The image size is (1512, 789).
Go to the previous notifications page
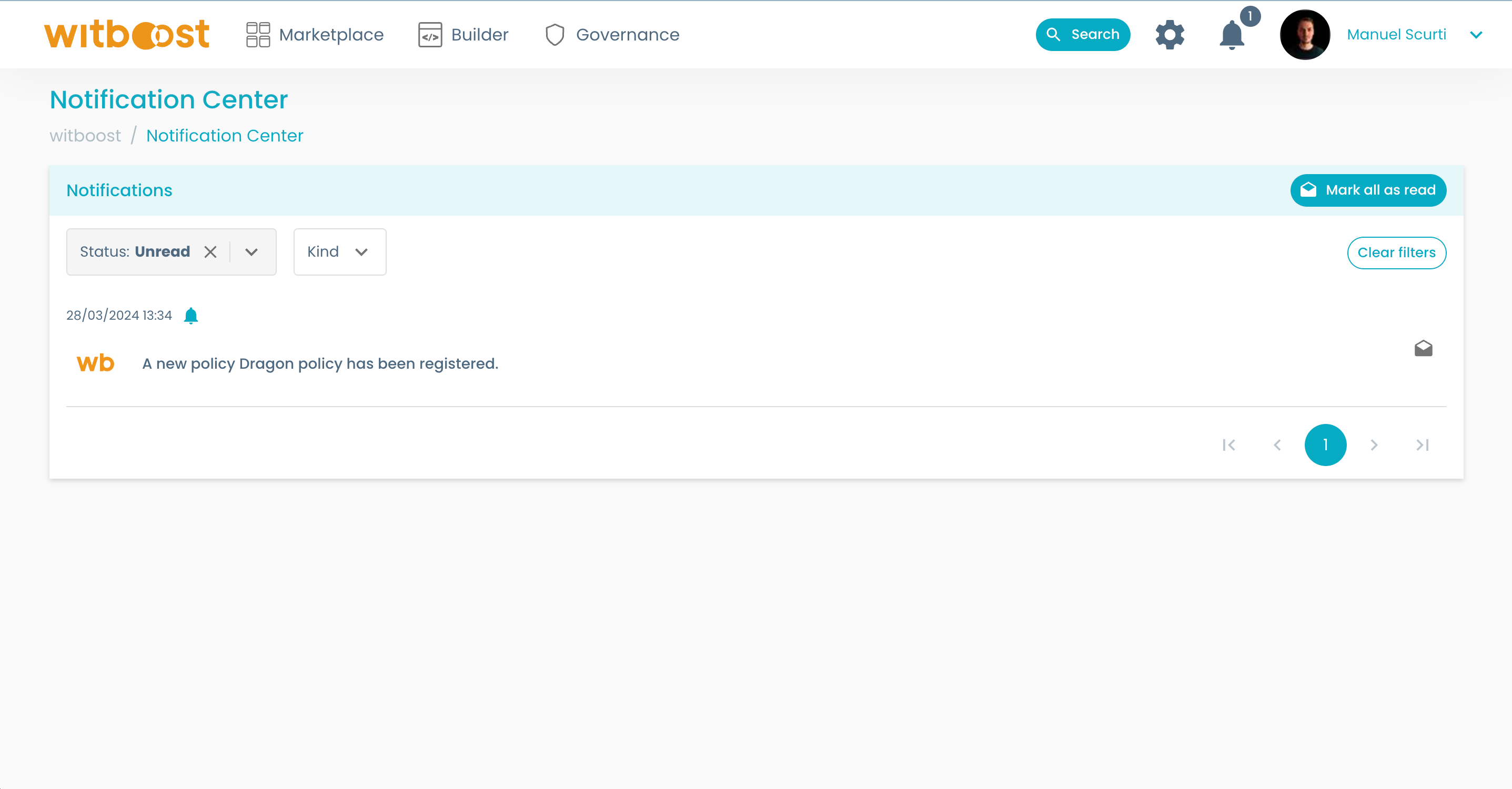(x=1277, y=445)
